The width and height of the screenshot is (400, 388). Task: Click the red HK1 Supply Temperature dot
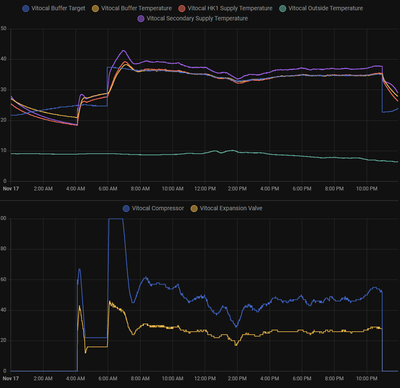[182, 9]
